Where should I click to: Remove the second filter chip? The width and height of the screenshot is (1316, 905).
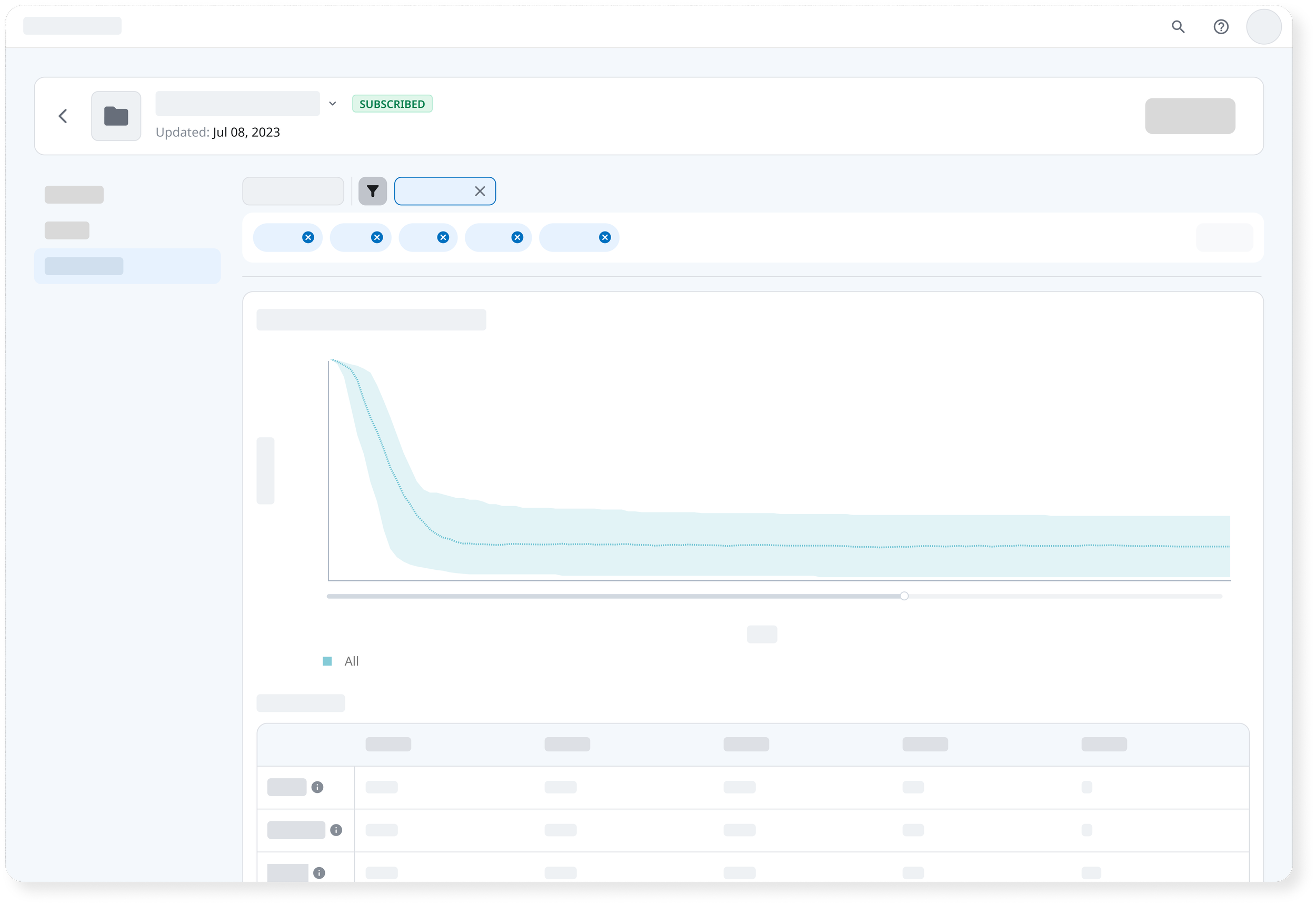(377, 238)
